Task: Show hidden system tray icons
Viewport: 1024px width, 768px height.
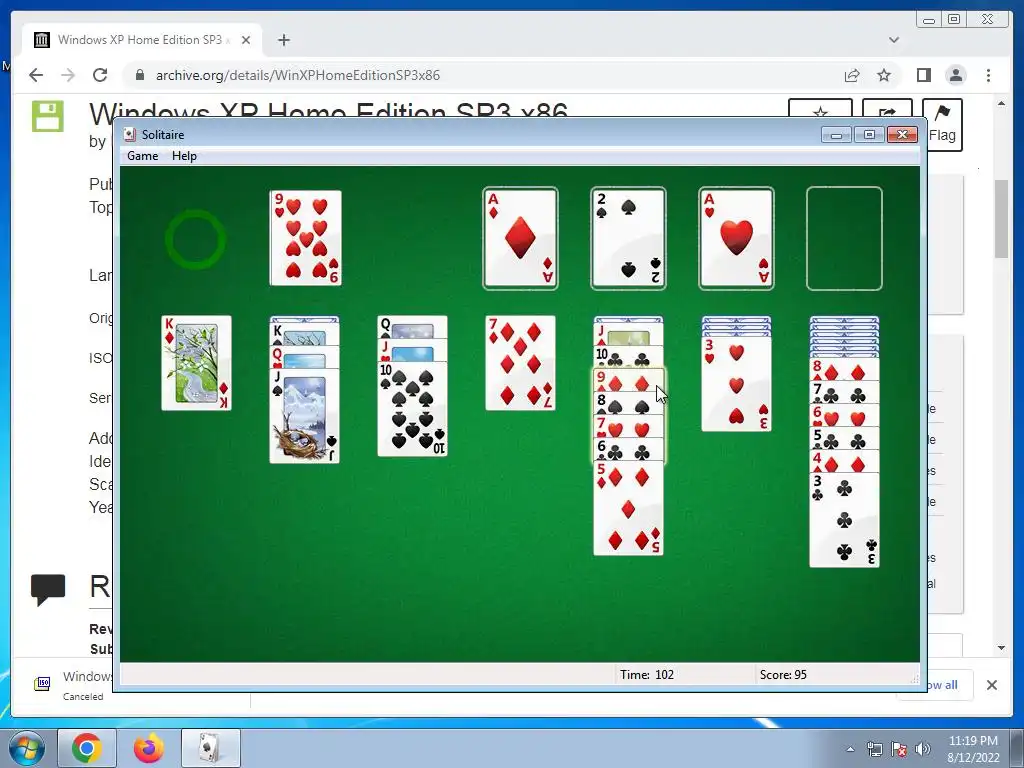Action: tap(850, 749)
